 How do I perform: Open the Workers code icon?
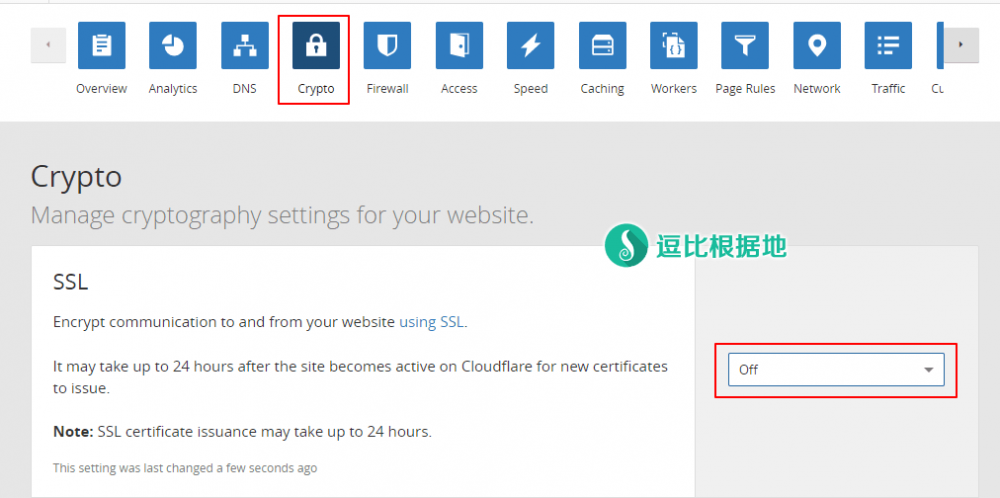click(x=673, y=46)
